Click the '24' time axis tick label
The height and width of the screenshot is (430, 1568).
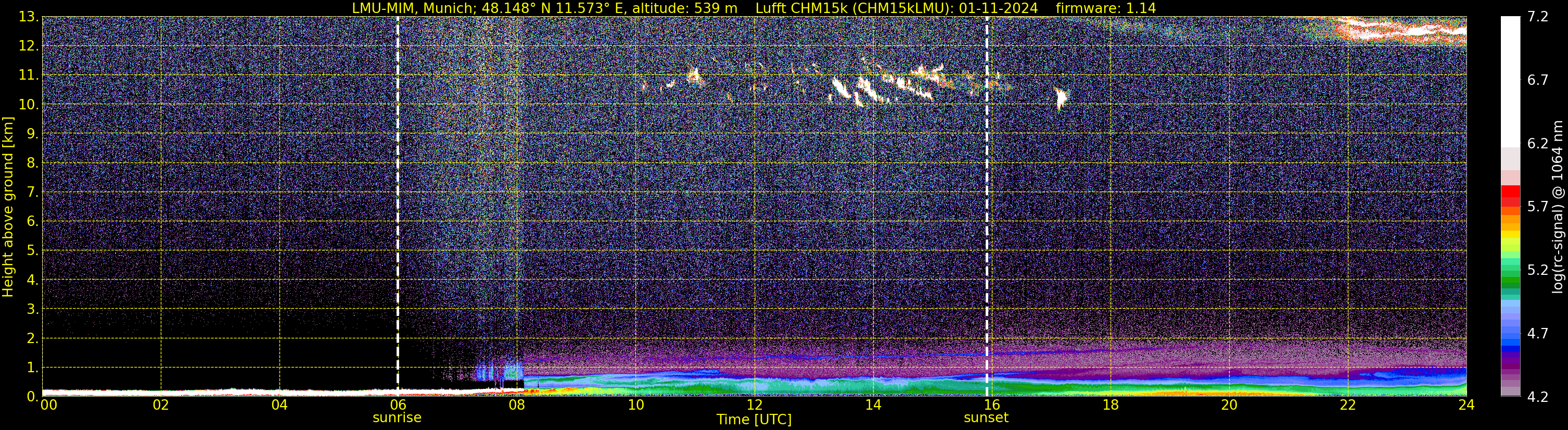click(1467, 405)
